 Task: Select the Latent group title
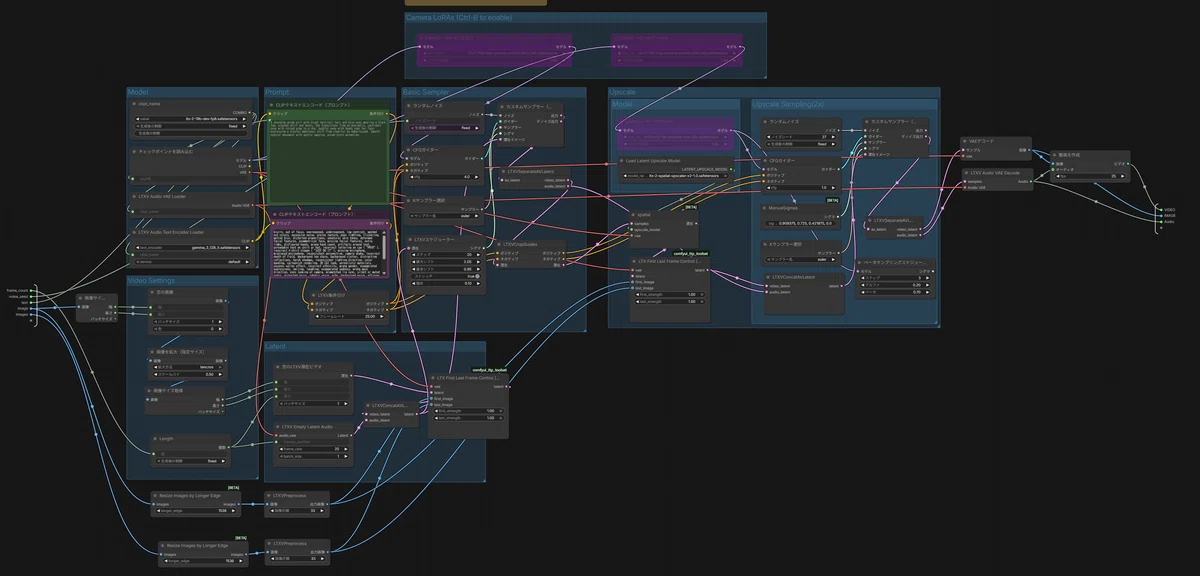pos(275,346)
